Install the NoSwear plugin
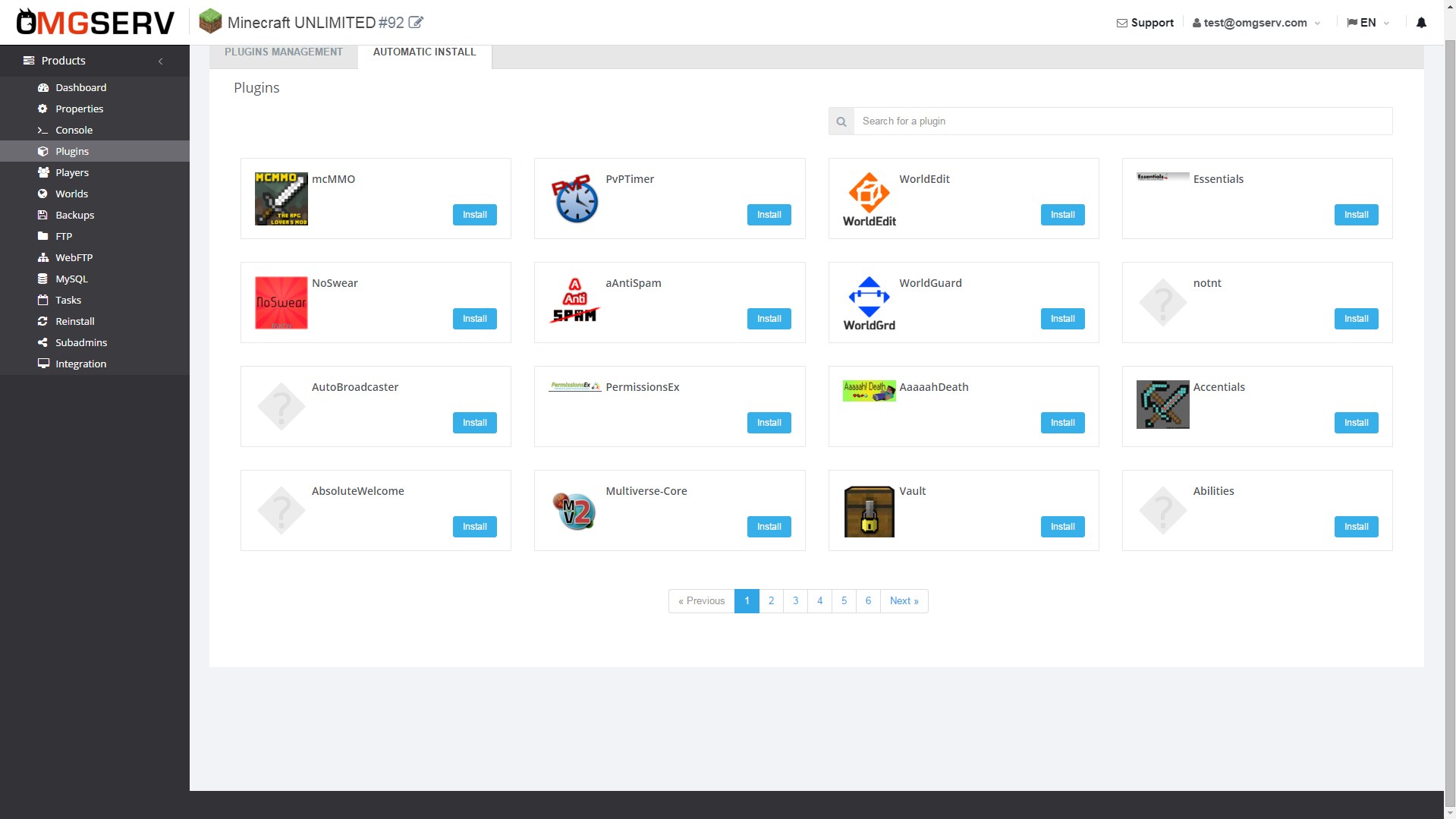The width and height of the screenshot is (1456, 819). (475, 319)
